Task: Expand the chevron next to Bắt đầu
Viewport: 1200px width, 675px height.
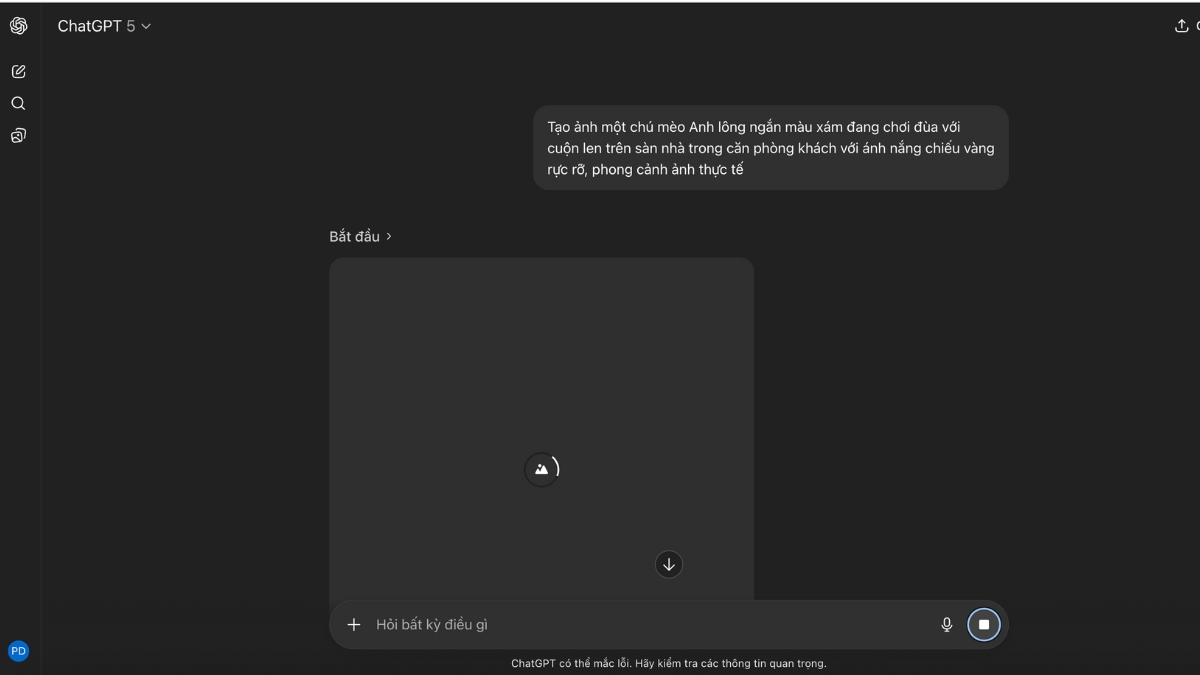Action: click(x=389, y=237)
